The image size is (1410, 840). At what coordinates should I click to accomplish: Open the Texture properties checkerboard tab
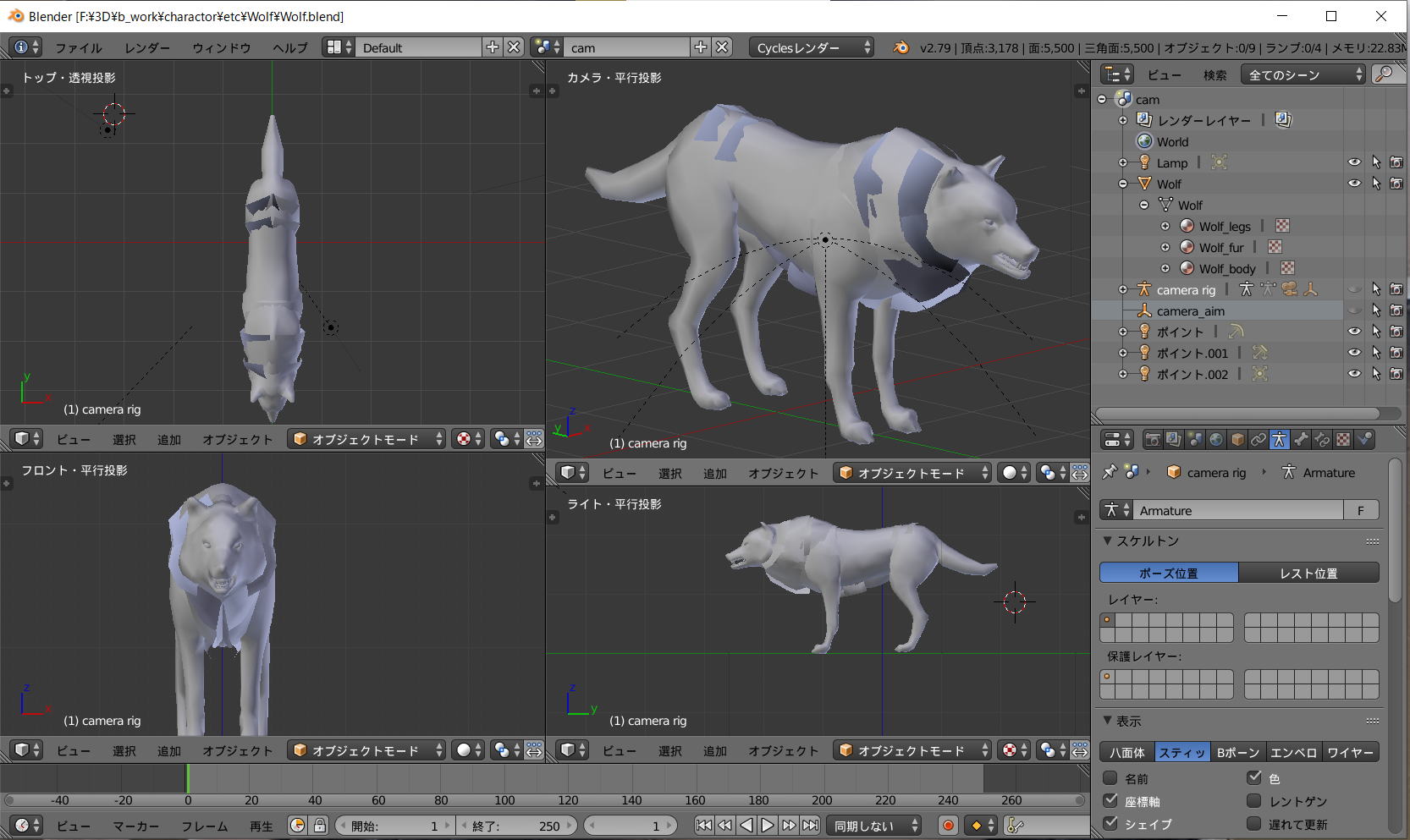click(x=1343, y=439)
